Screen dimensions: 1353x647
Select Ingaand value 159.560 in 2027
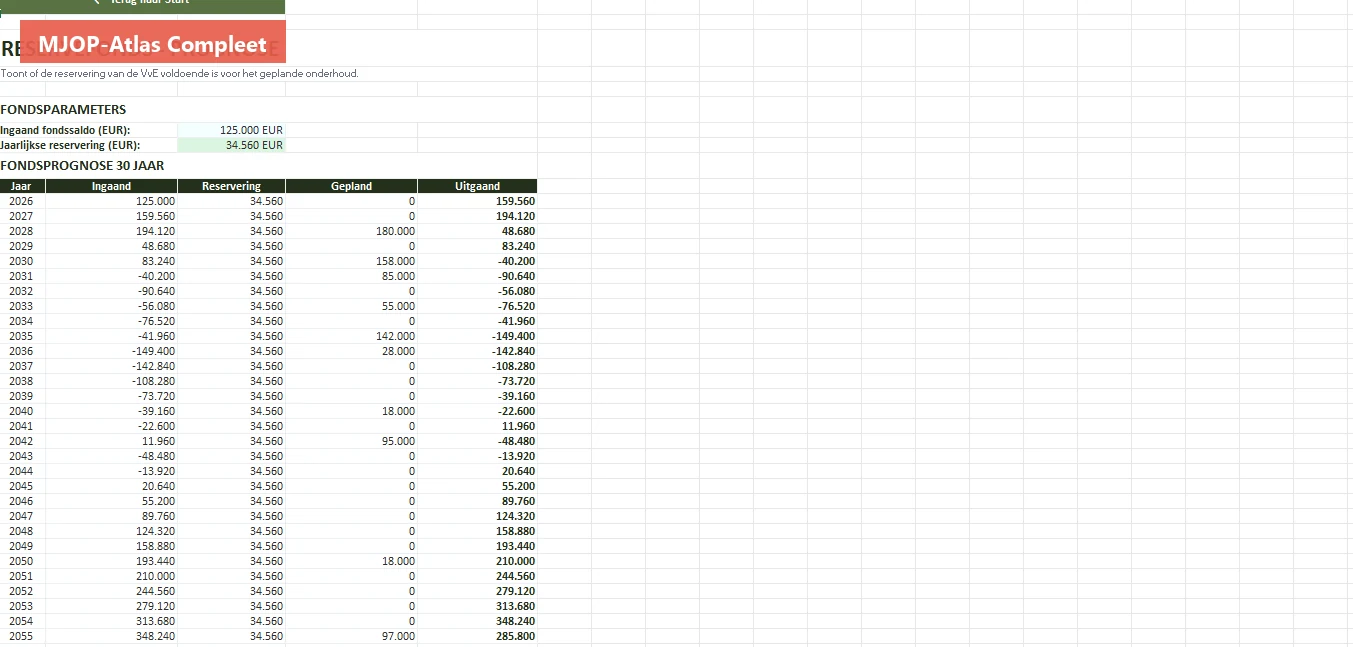coord(111,216)
